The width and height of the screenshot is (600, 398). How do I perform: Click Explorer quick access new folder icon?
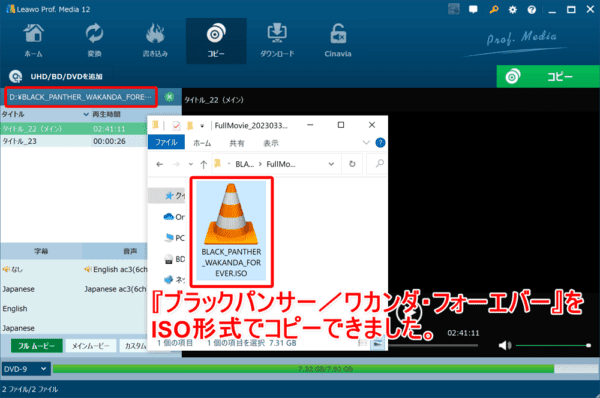point(190,126)
